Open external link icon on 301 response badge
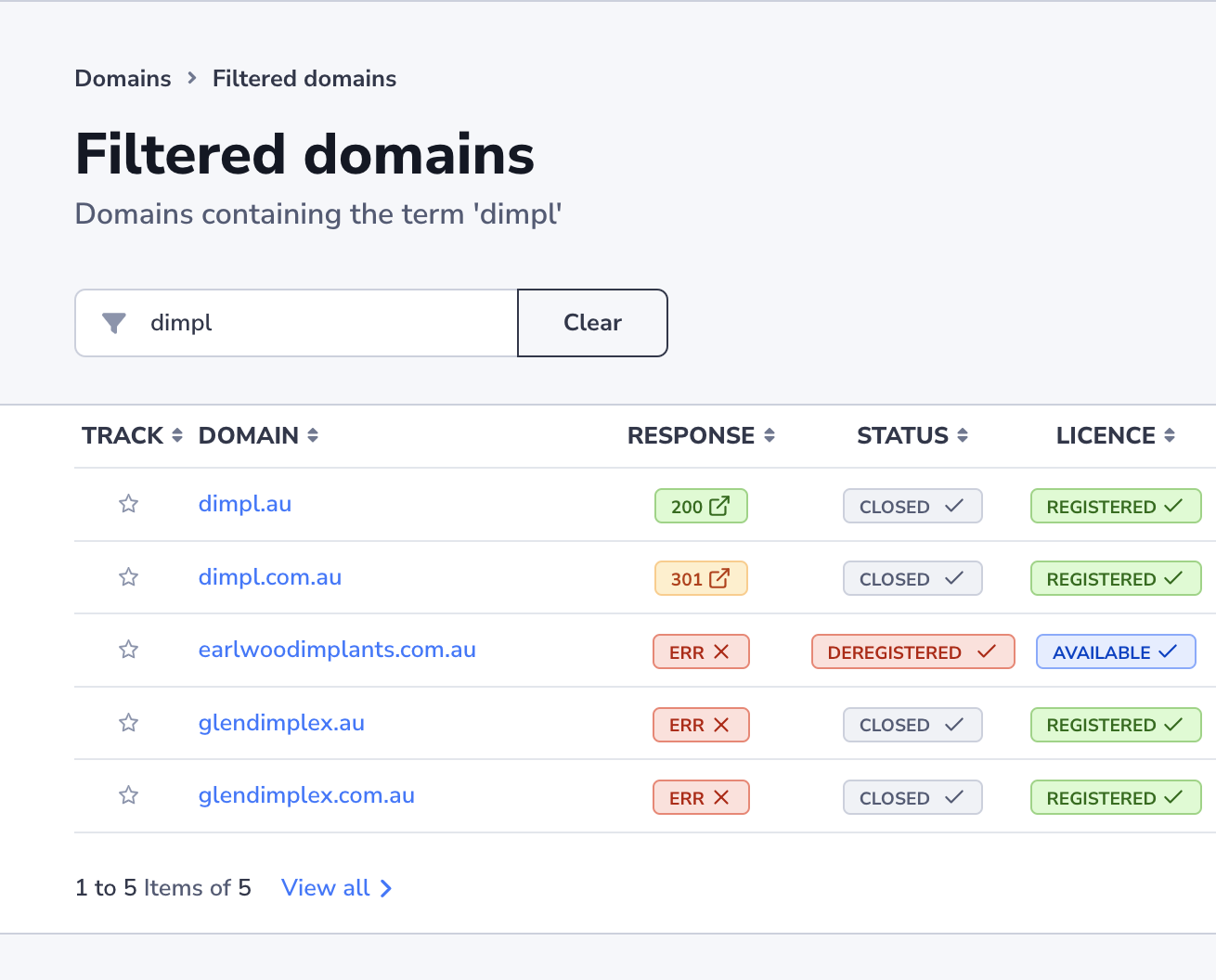Screen dimensions: 1216x980 tap(719, 578)
